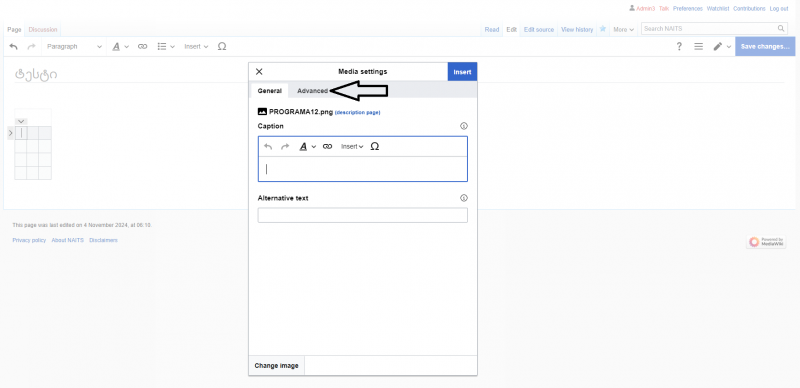Expand the More dropdown menu

click(x=623, y=30)
